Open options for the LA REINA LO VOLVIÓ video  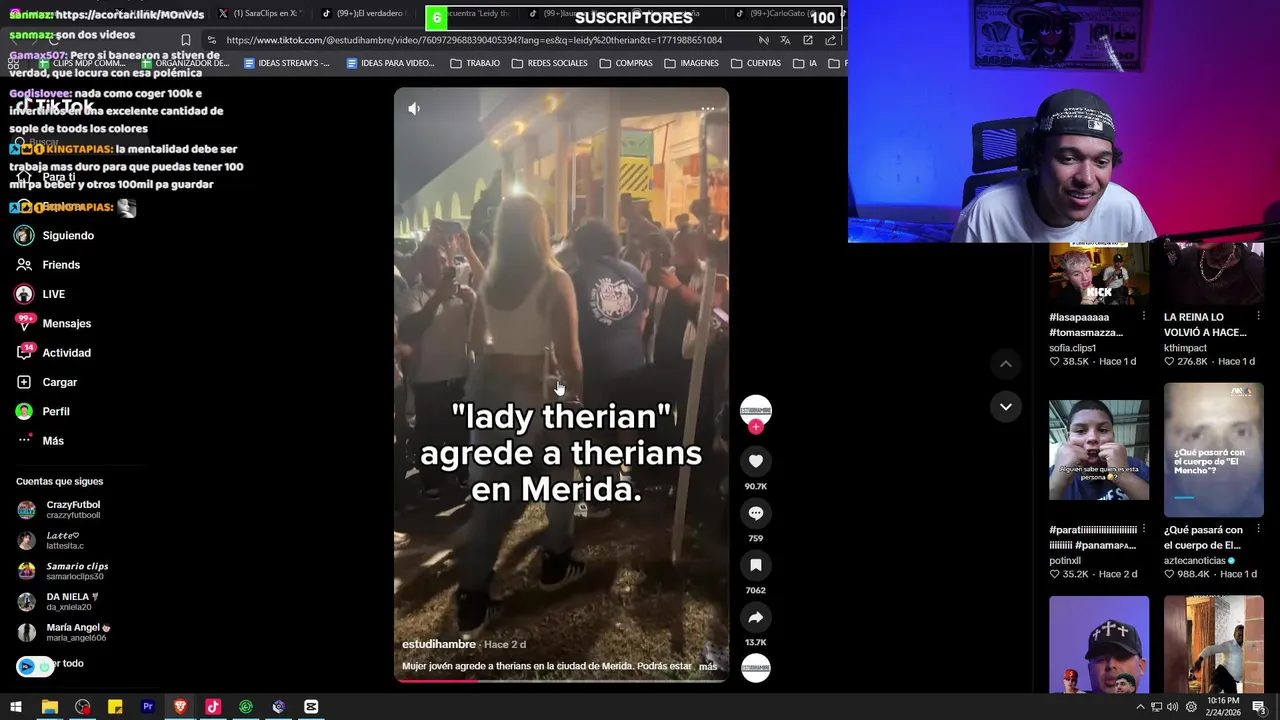click(x=1258, y=316)
